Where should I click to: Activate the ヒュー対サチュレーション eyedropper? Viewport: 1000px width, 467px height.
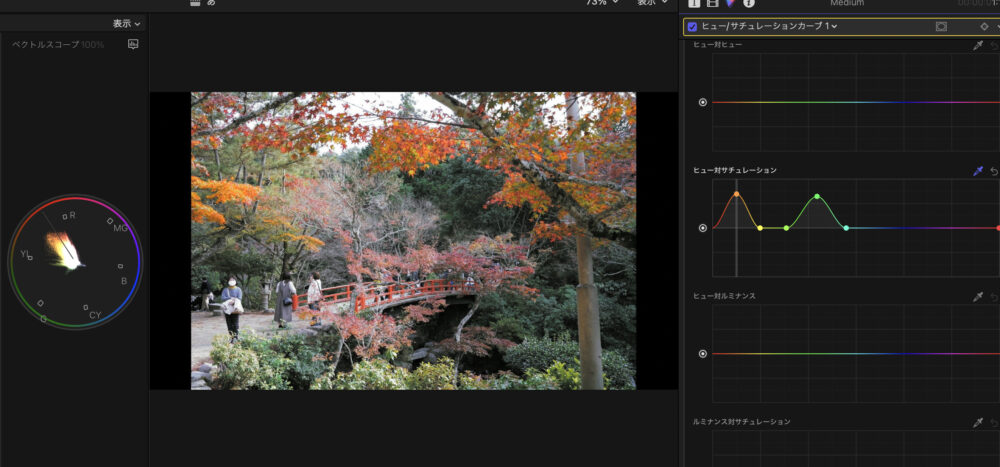(x=978, y=171)
